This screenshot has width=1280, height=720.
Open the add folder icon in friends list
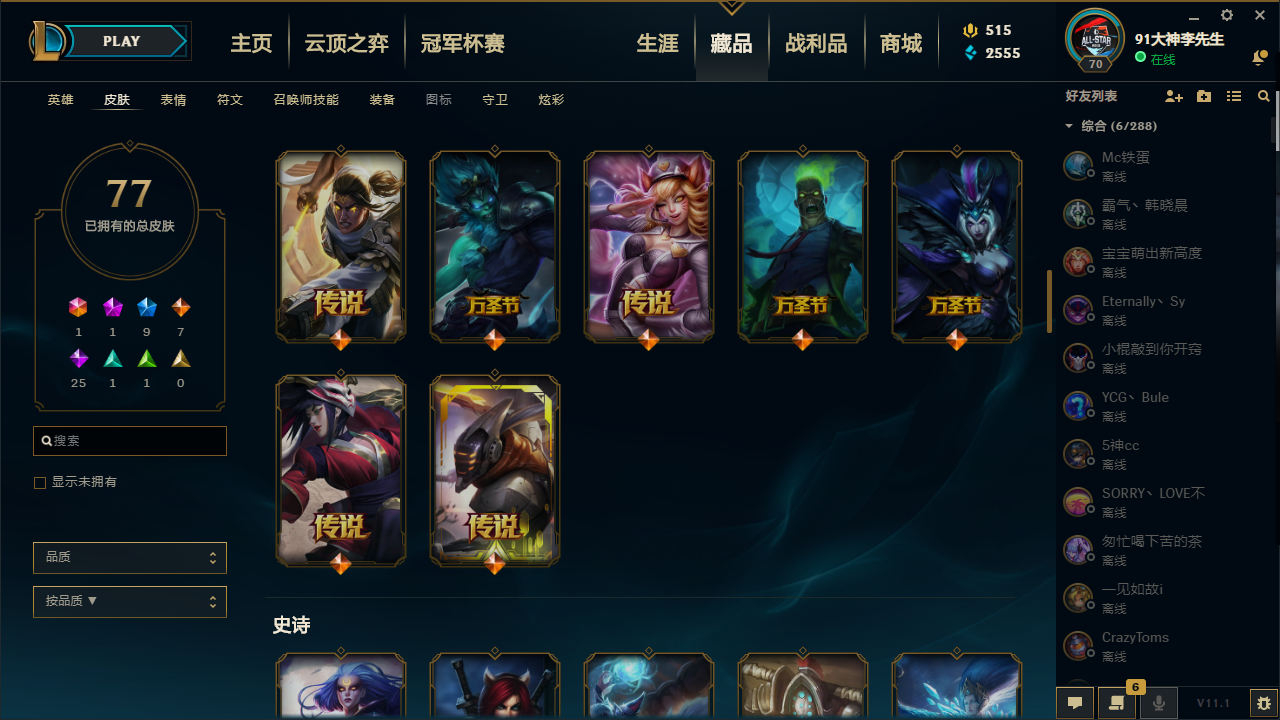[1204, 97]
